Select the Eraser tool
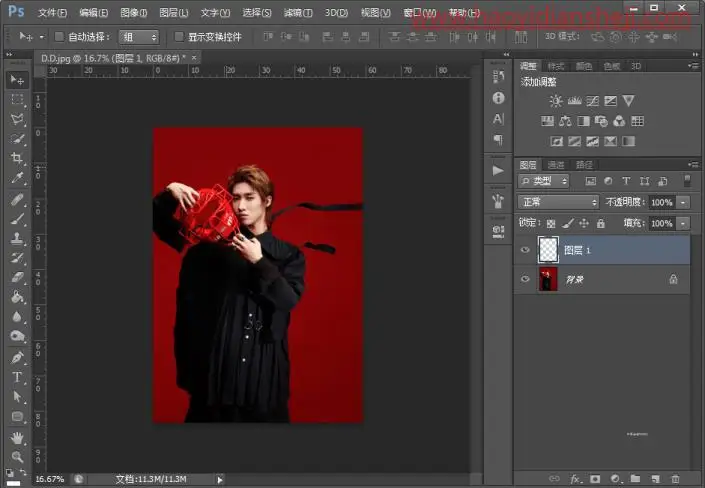The image size is (705, 488). coord(17,278)
